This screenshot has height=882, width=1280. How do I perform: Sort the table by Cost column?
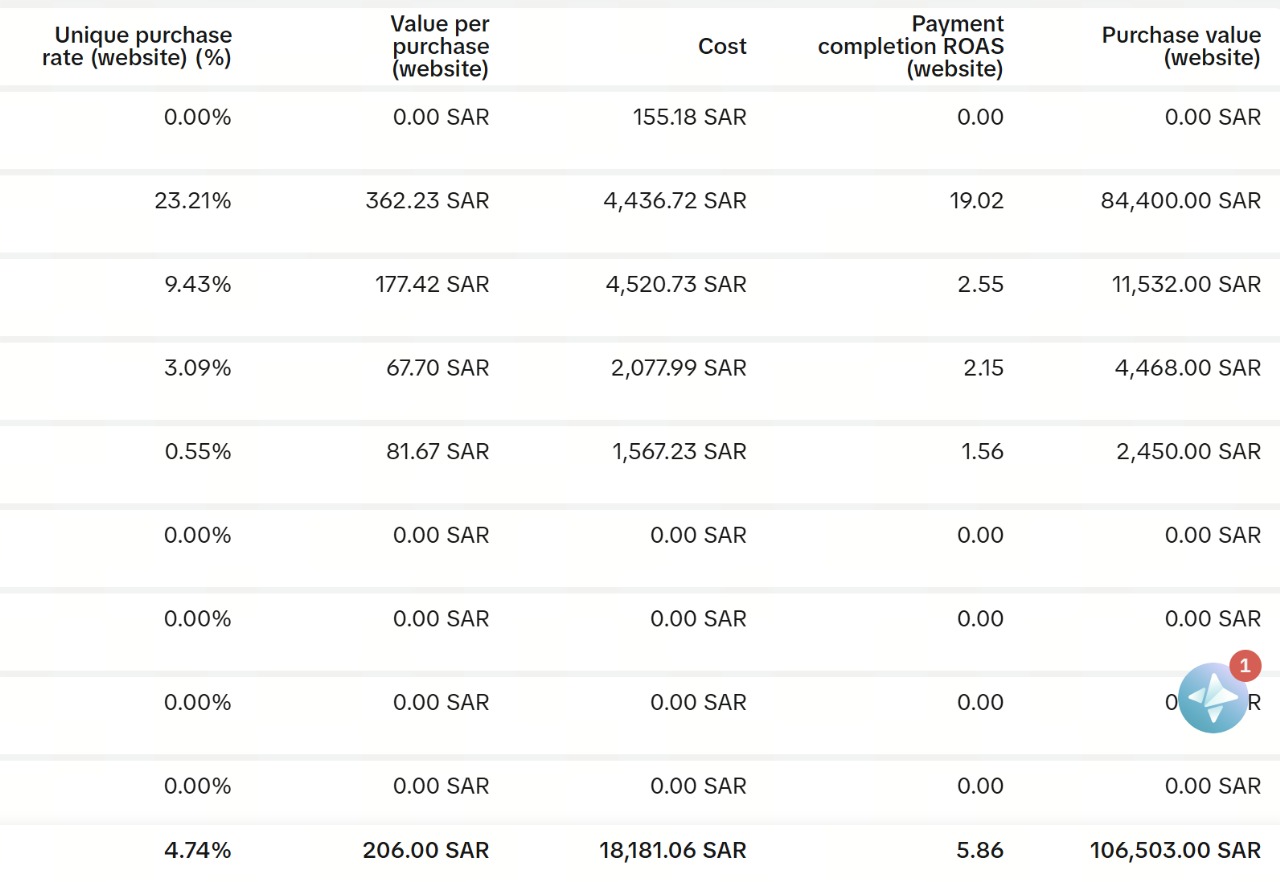722,47
